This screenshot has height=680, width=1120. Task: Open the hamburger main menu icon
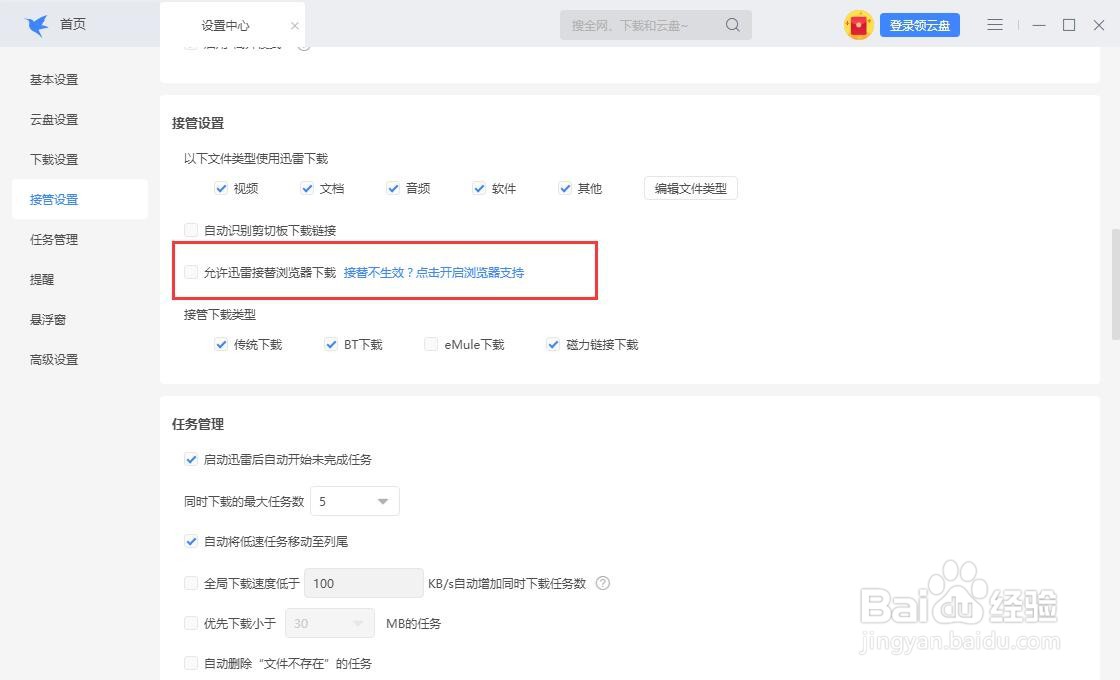pyautogui.click(x=995, y=25)
